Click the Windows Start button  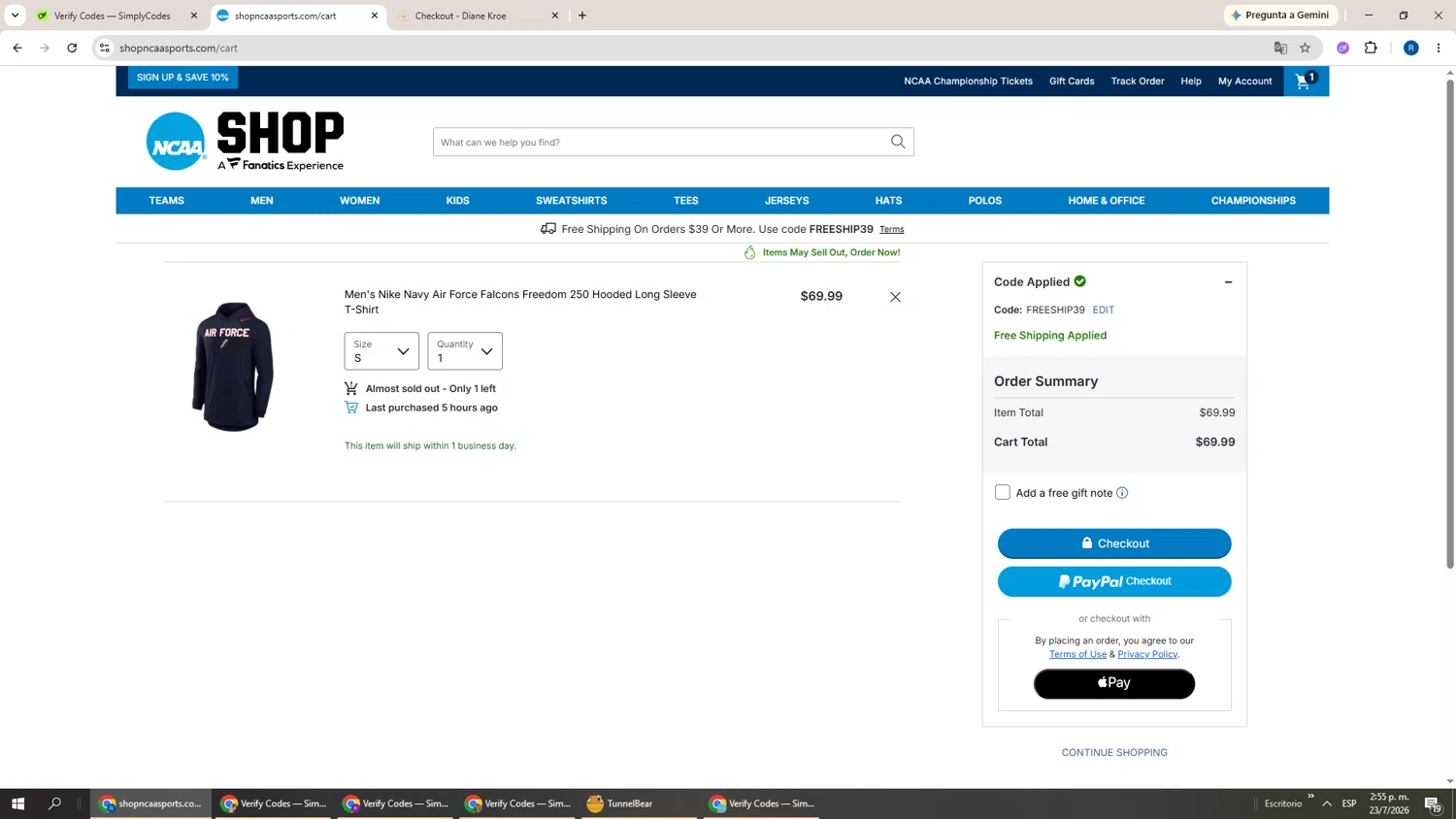click(x=17, y=803)
